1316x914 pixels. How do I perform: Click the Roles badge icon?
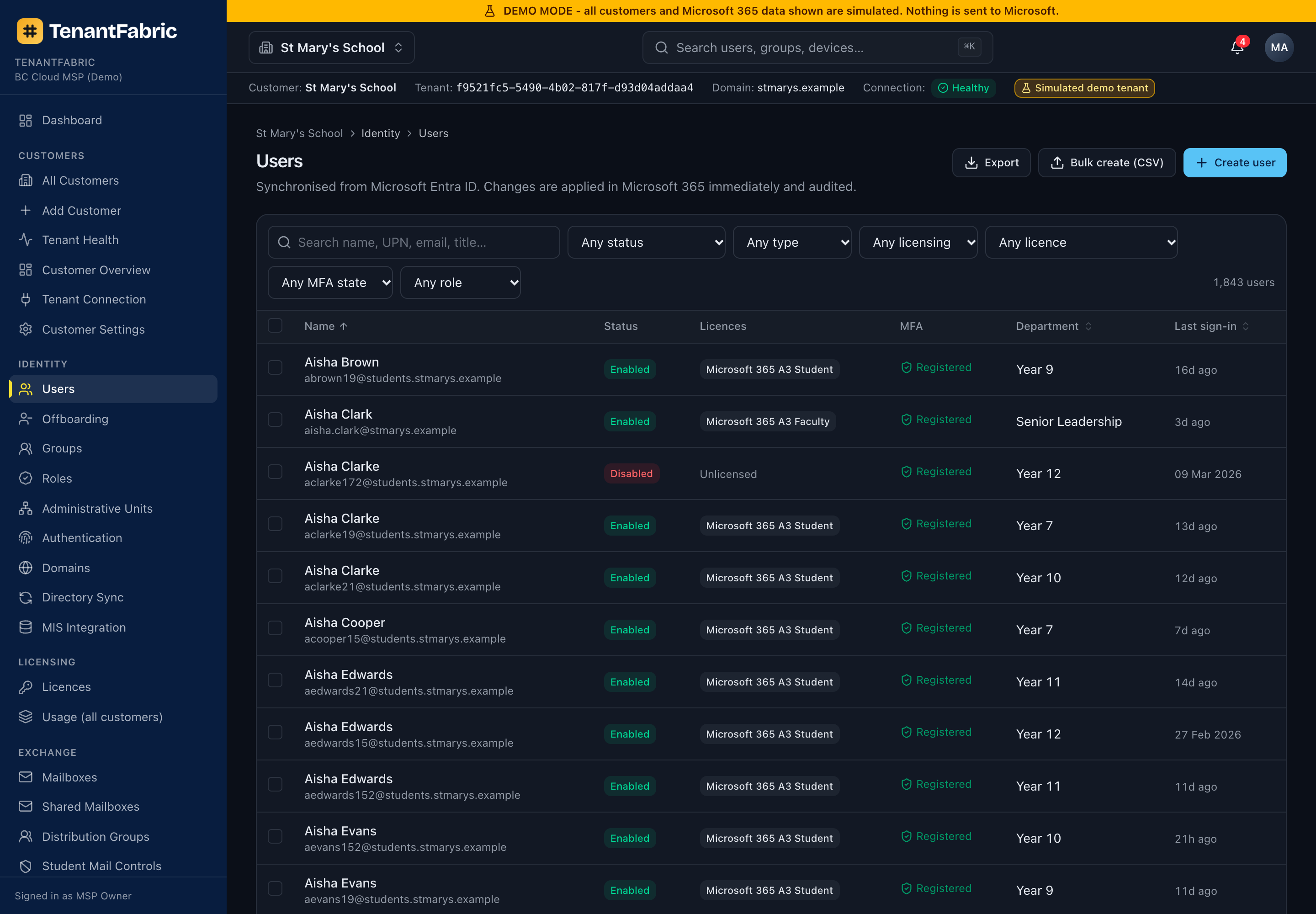coord(26,478)
